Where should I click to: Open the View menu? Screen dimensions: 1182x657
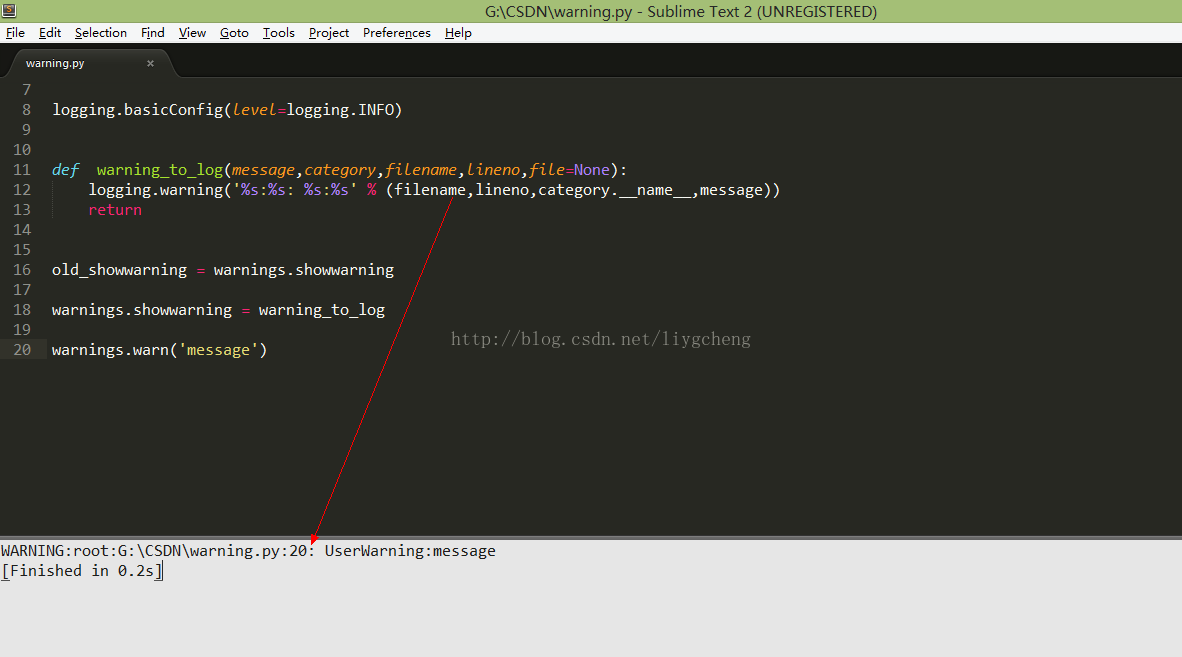click(192, 33)
